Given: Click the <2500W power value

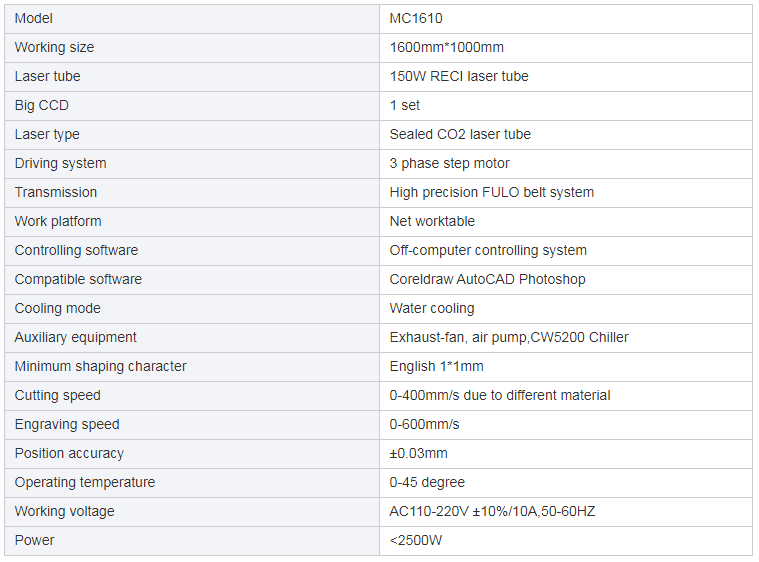Looking at the screenshot, I should (416, 540).
